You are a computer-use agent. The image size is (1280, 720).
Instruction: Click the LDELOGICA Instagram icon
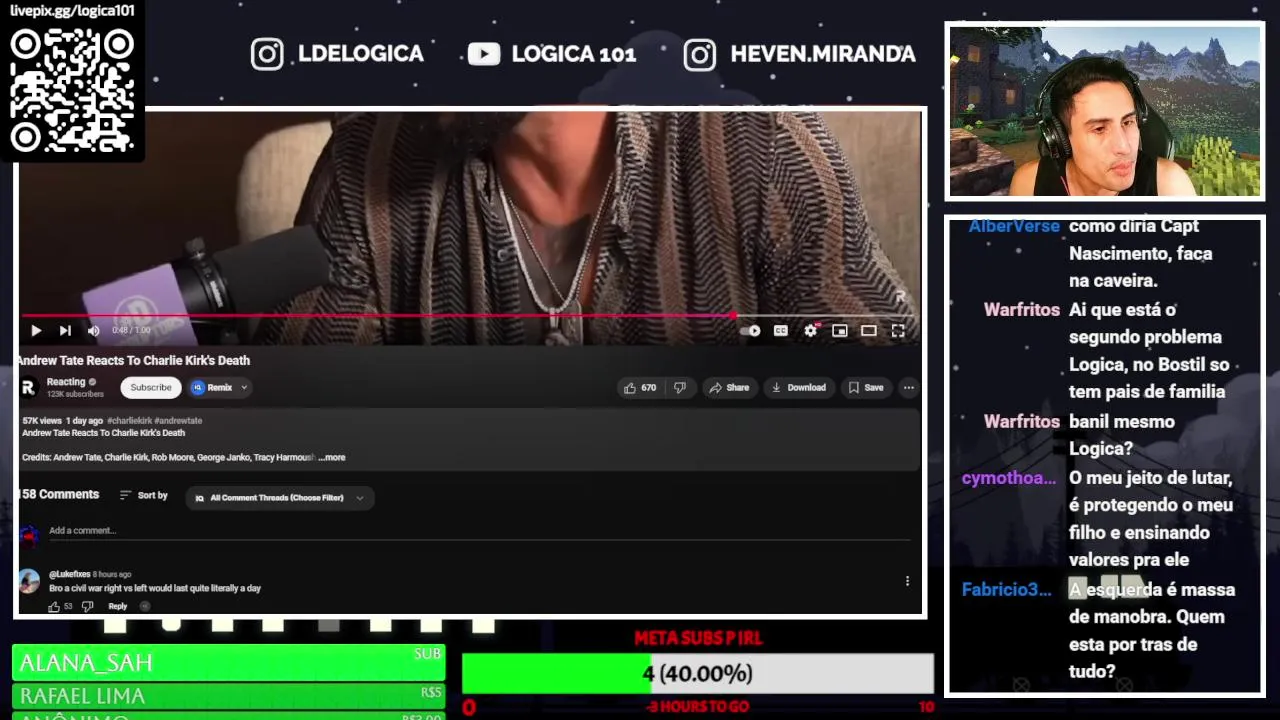pyautogui.click(x=267, y=54)
